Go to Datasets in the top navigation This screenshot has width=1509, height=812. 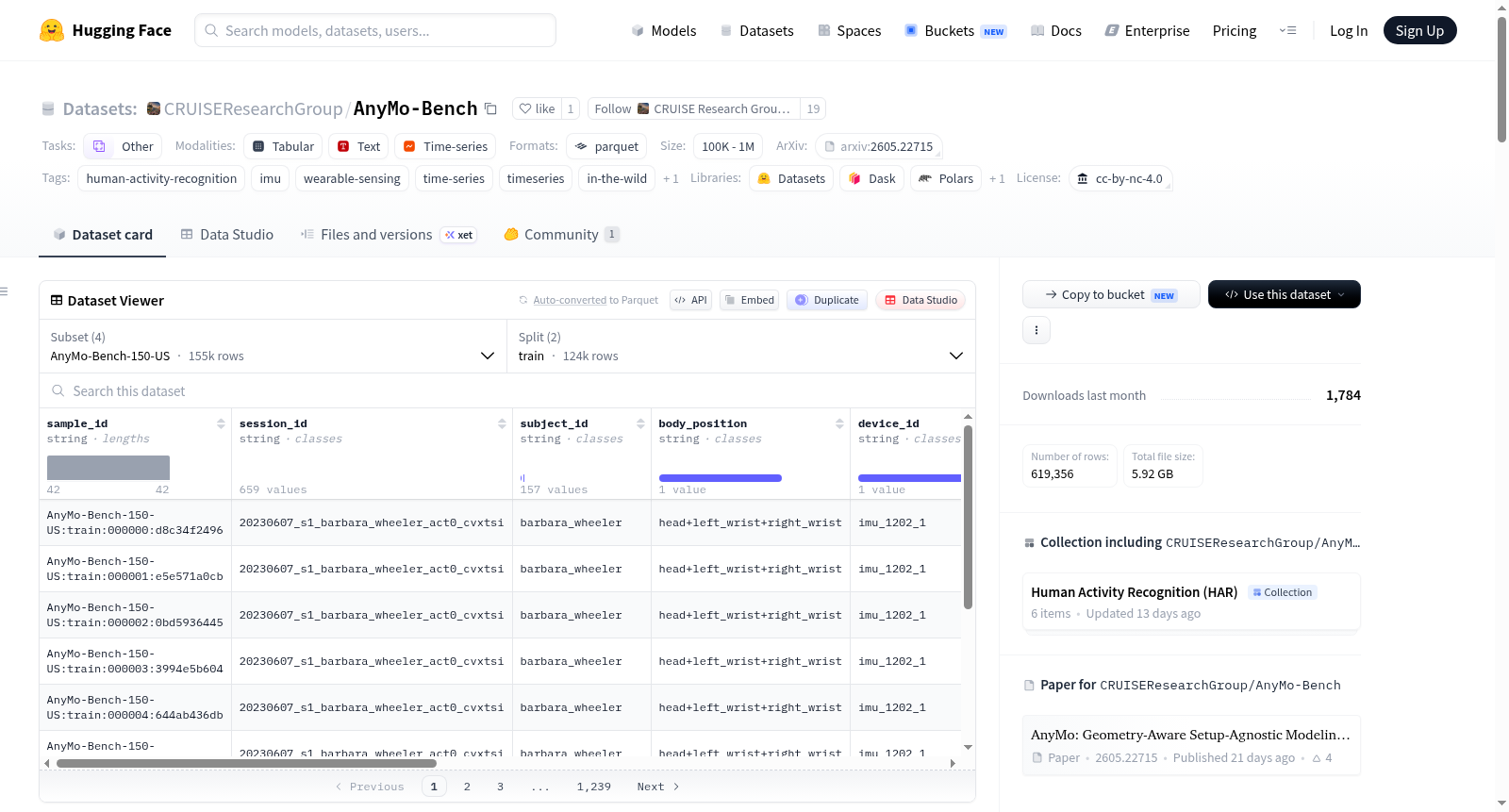pyautogui.click(x=756, y=30)
